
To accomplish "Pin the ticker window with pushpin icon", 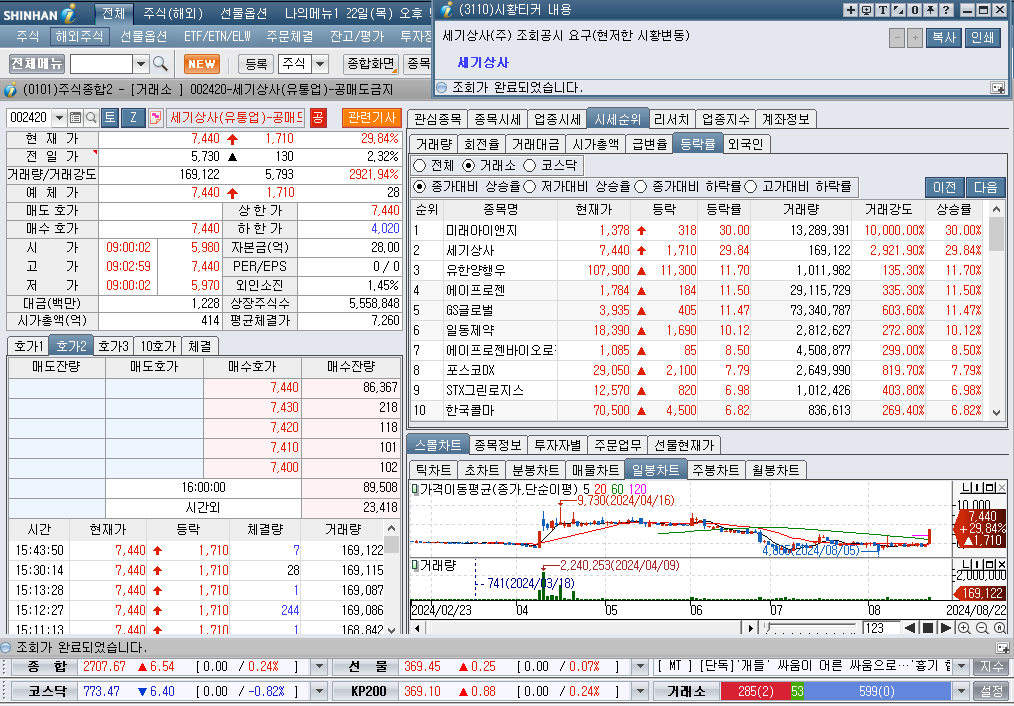I will coord(930,10).
